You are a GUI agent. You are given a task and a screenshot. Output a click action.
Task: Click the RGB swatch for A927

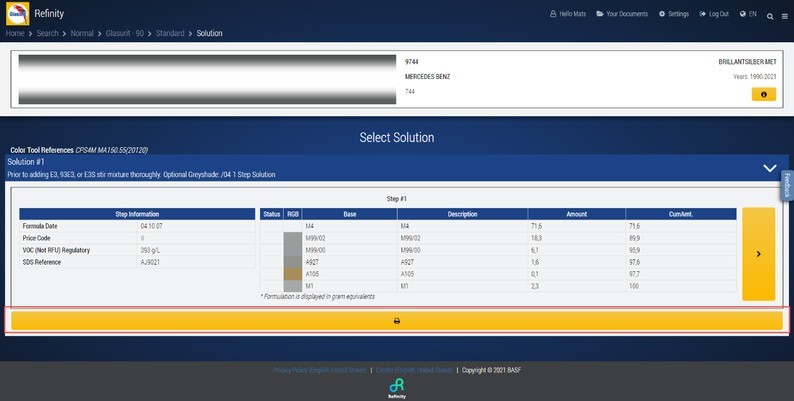[x=293, y=262]
